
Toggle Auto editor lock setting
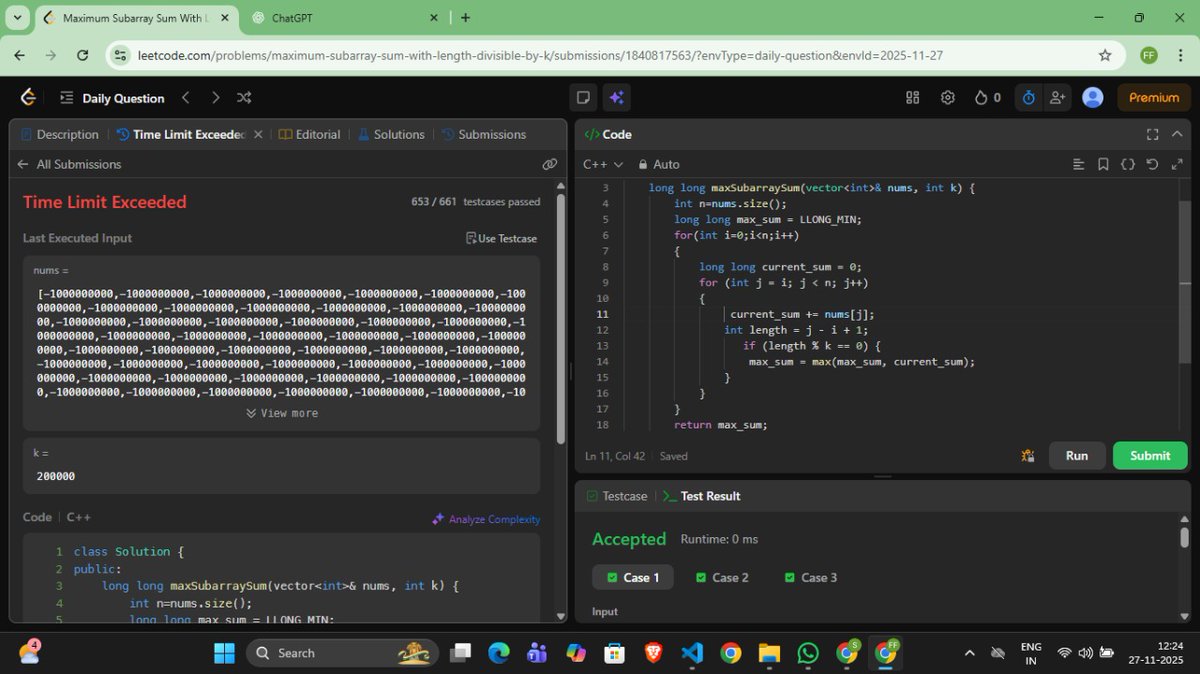point(658,164)
